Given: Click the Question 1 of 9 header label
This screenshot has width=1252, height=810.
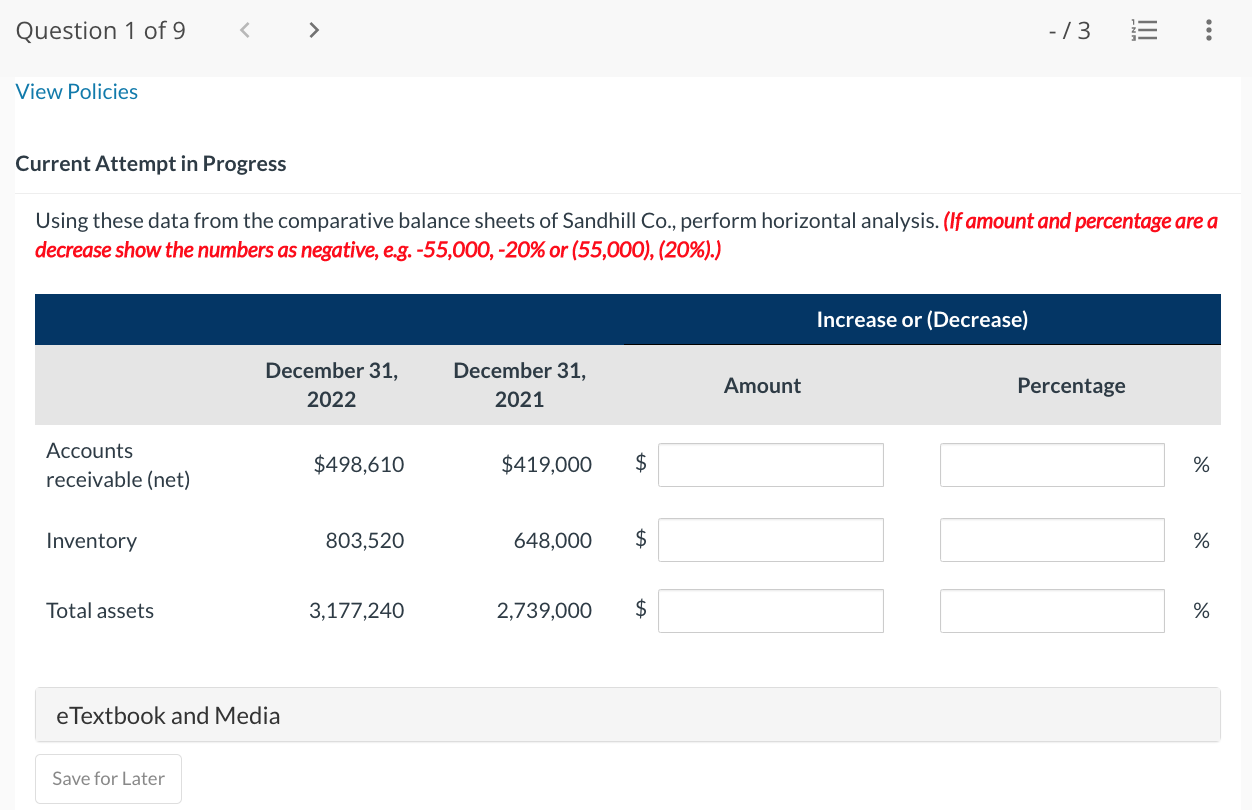Looking at the screenshot, I should pyautogui.click(x=100, y=30).
